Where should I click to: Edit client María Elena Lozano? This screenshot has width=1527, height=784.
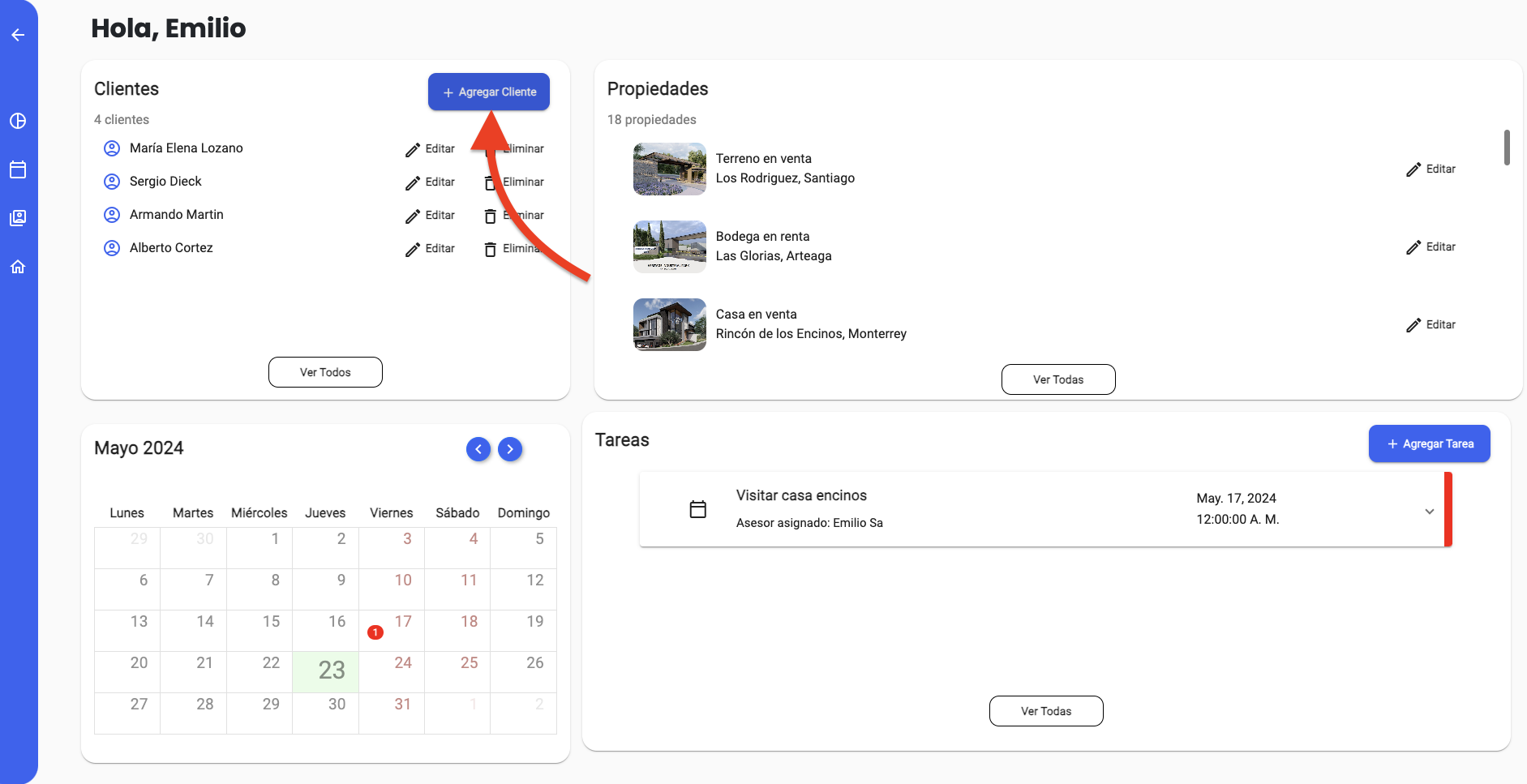[x=431, y=149]
